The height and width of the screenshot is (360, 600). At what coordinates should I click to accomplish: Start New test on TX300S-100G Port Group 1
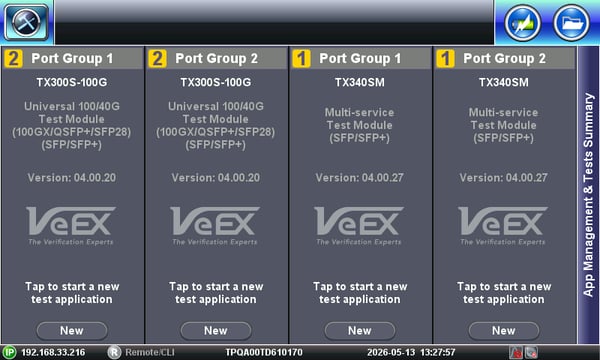pyautogui.click(x=72, y=331)
